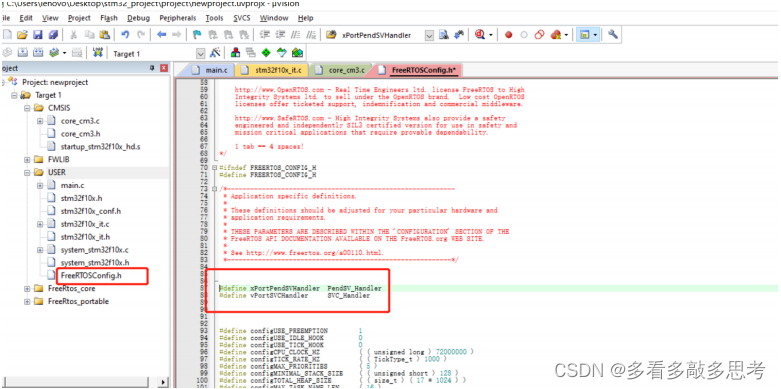Image resolution: width=781 pixels, height=389 pixels.
Task: Navigate forwards with the right arrow
Action: [176, 35]
